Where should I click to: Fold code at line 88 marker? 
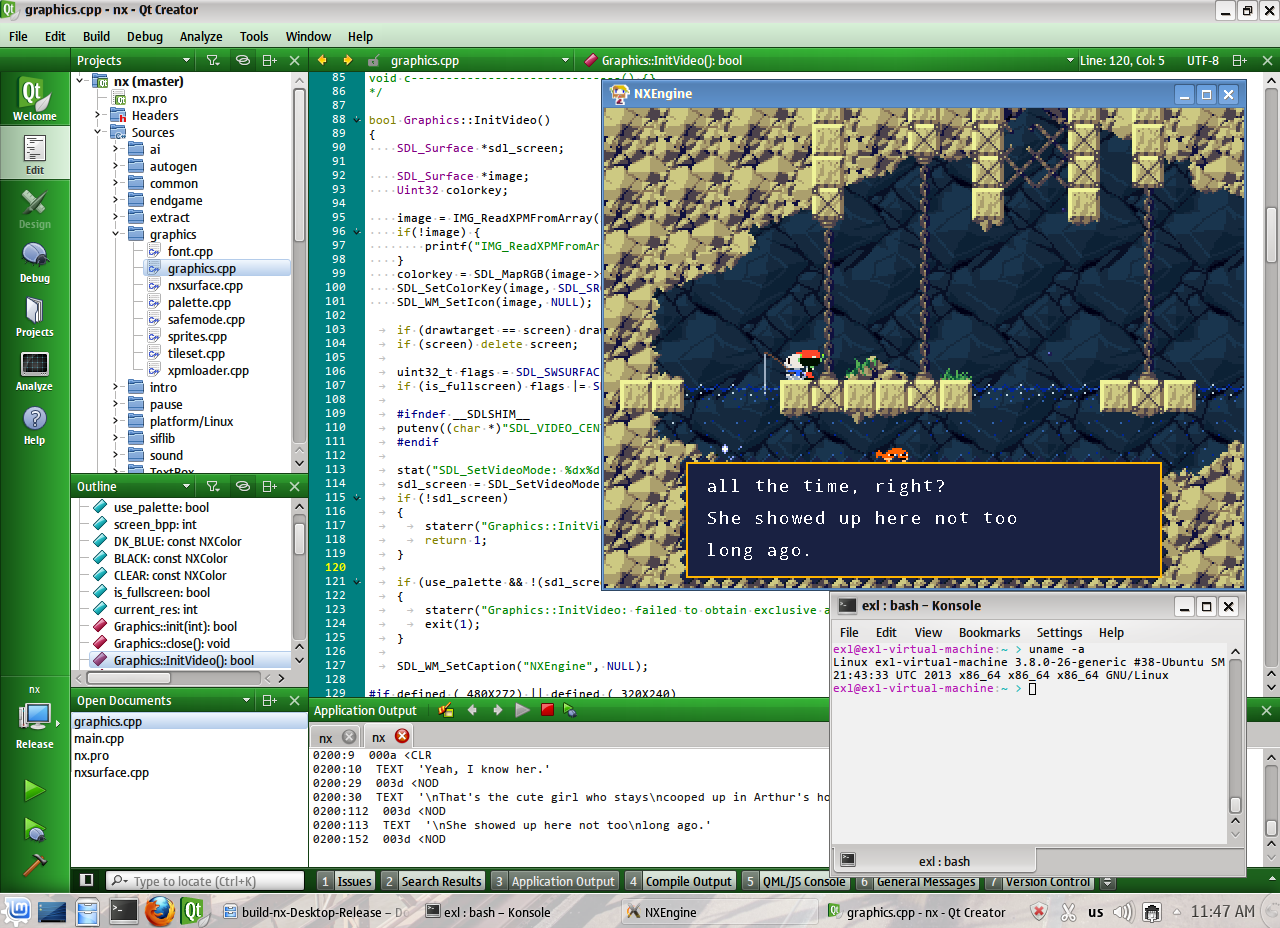tap(357, 120)
